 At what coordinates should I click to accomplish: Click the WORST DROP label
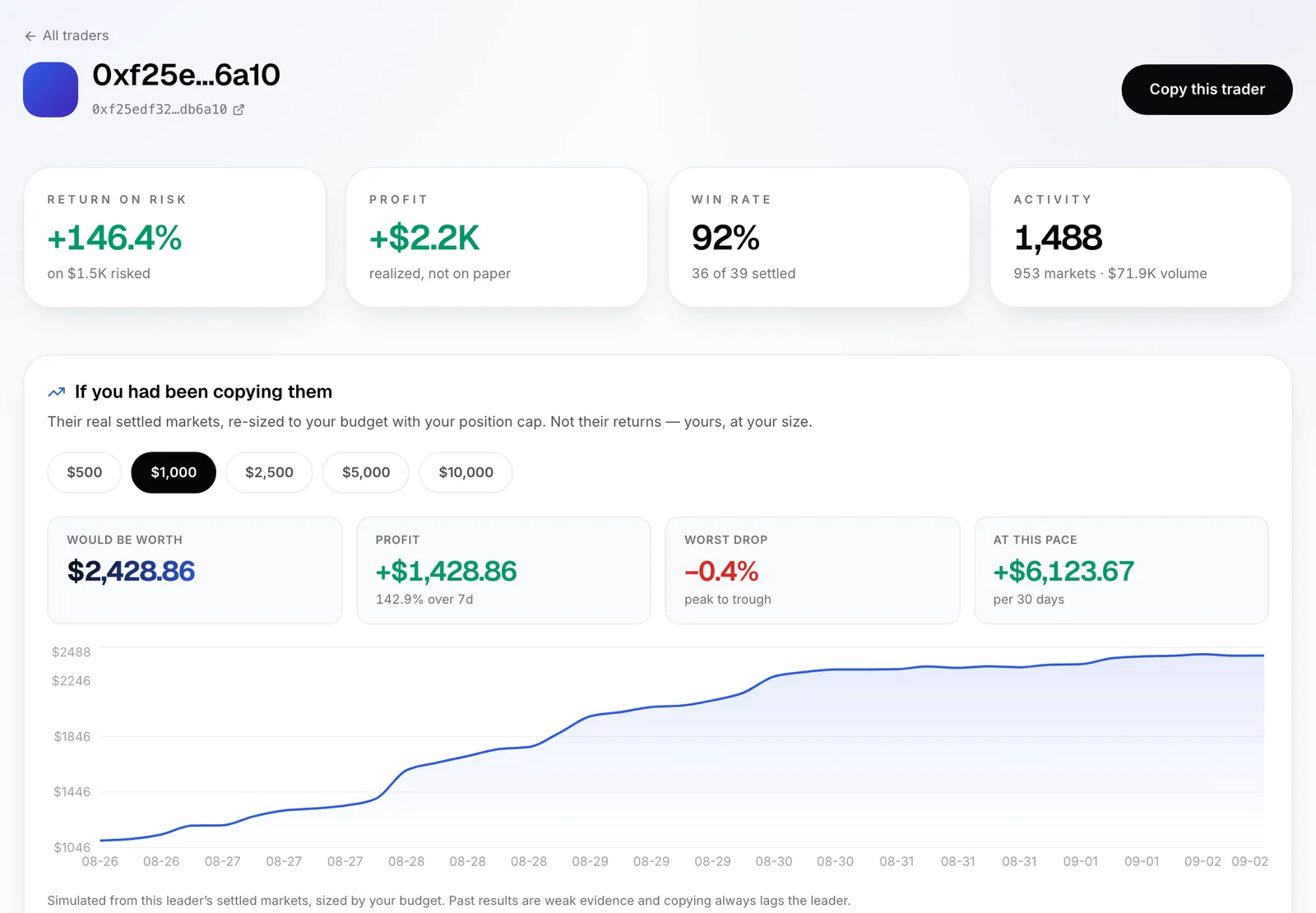(x=726, y=540)
